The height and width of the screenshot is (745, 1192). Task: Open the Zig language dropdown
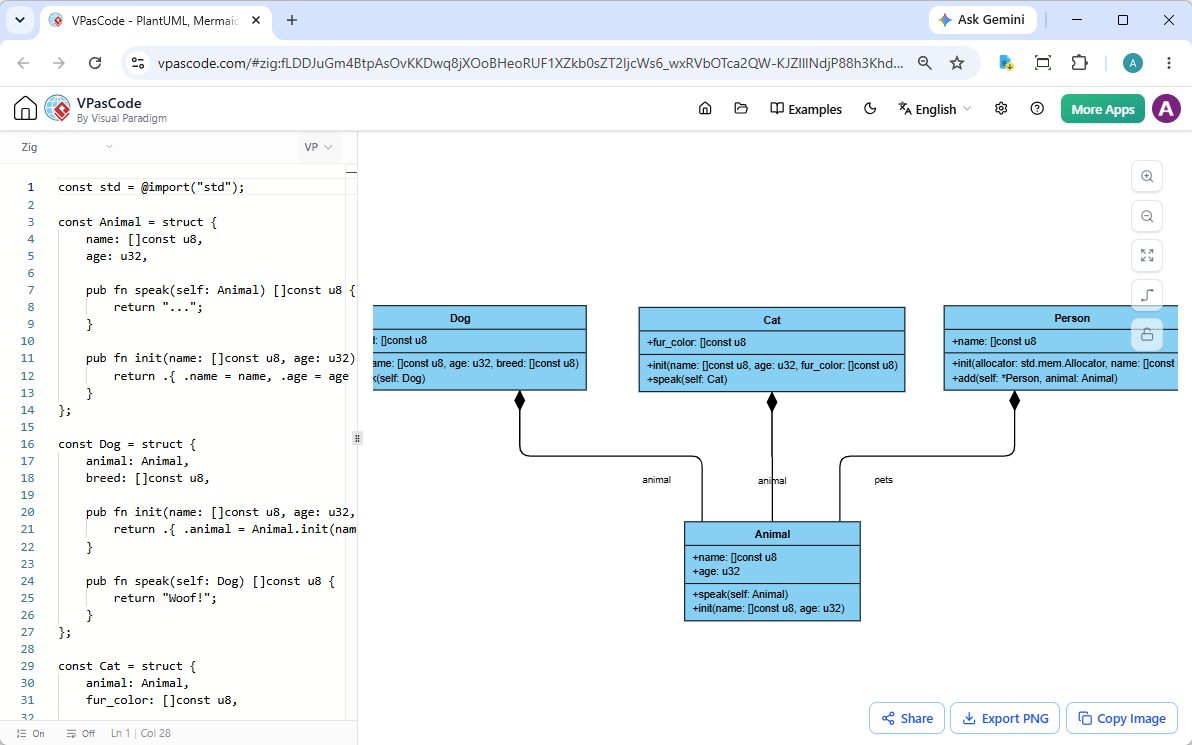pyautogui.click(x=67, y=147)
